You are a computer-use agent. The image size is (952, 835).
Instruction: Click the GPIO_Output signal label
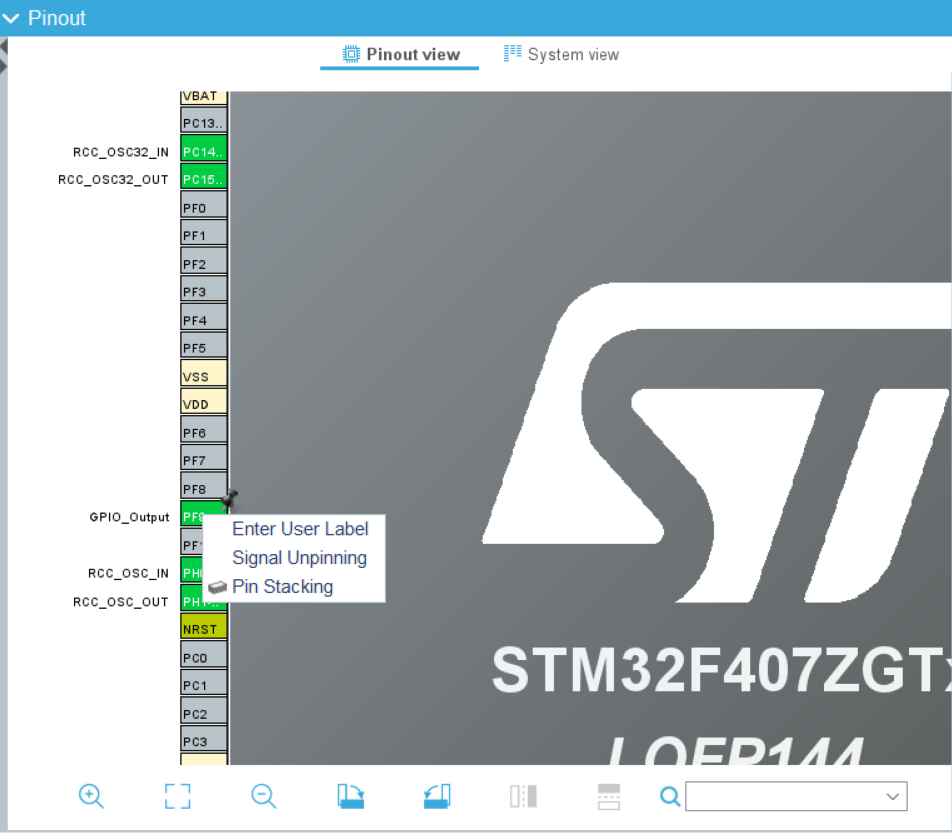pos(129,517)
